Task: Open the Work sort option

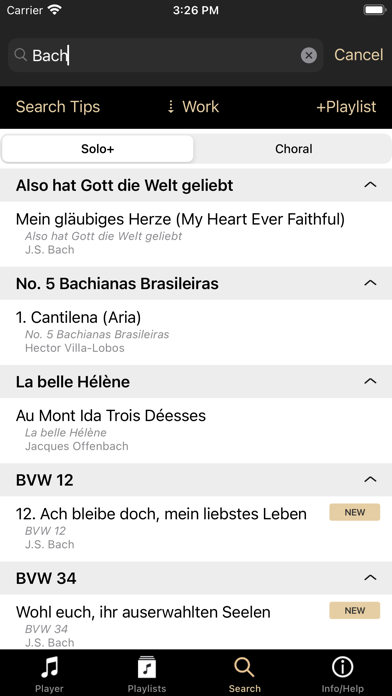Action: [x=193, y=107]
